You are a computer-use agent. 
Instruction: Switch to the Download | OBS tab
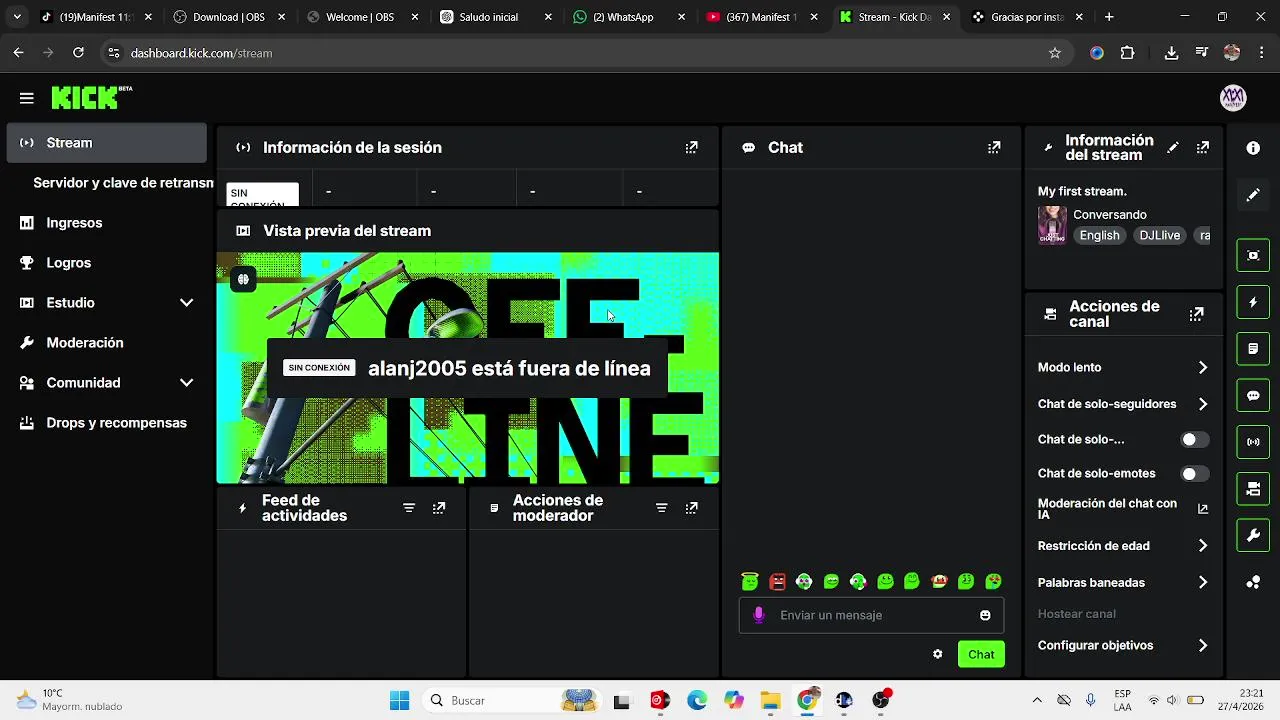(229, 17)
